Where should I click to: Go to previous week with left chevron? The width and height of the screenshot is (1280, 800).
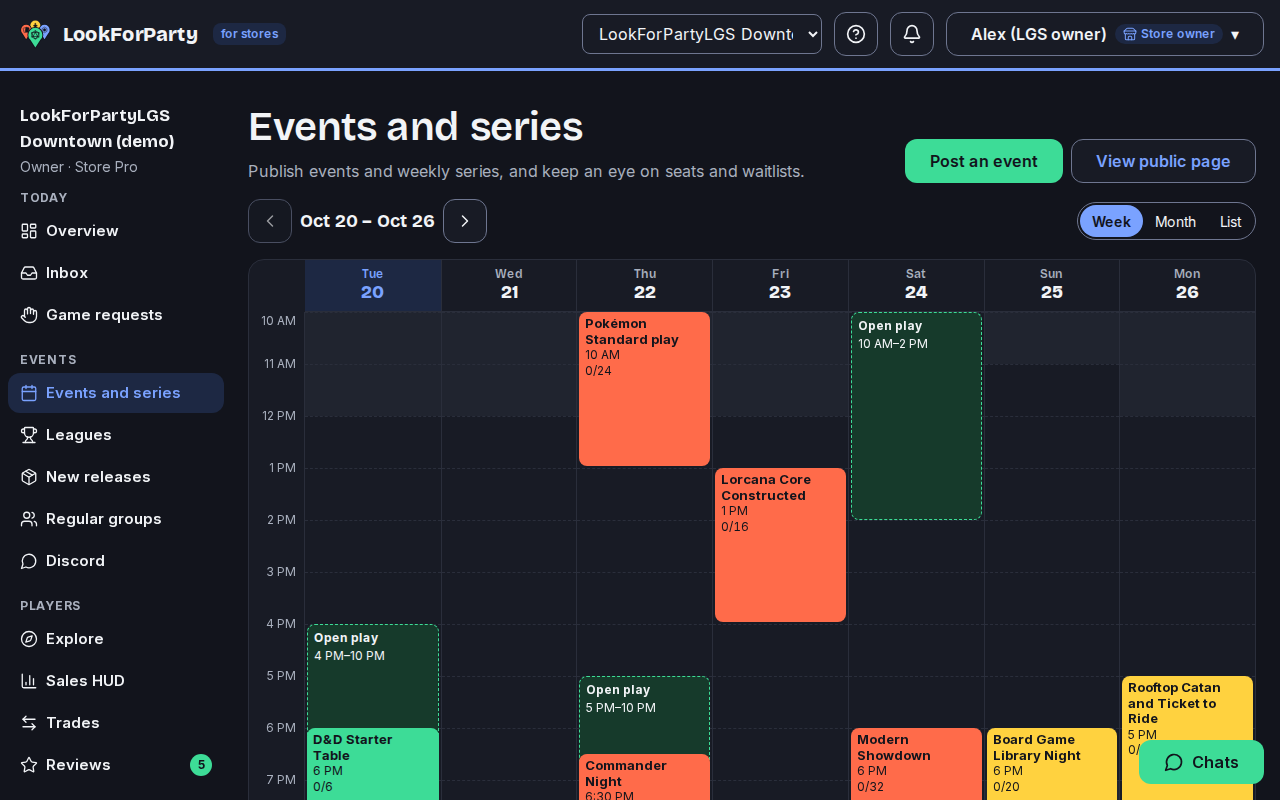[270, 221]
